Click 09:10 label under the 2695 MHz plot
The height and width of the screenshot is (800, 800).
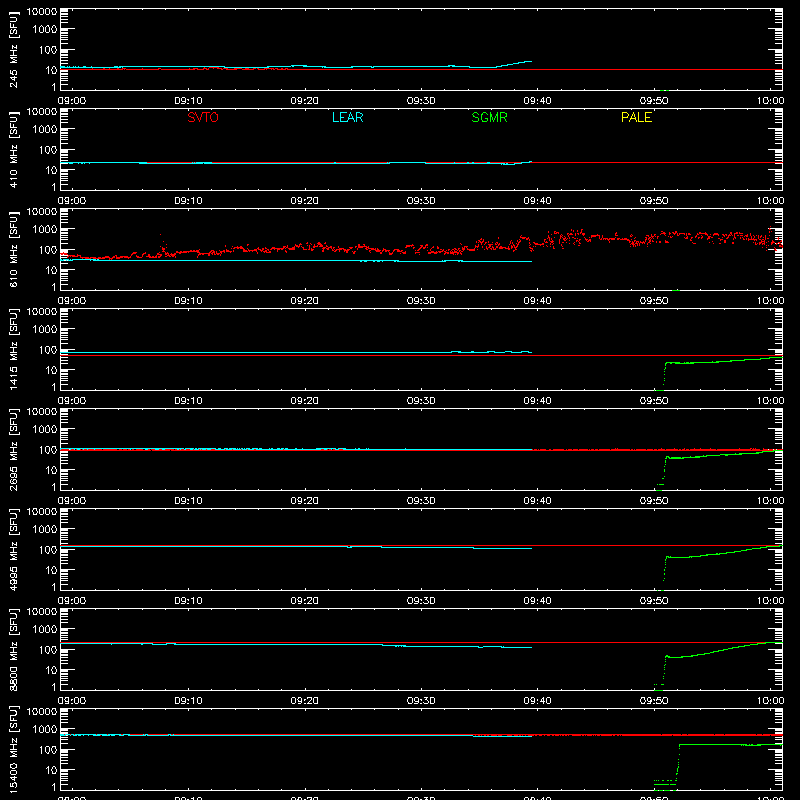pyautogui.click(x=188, y=501)
